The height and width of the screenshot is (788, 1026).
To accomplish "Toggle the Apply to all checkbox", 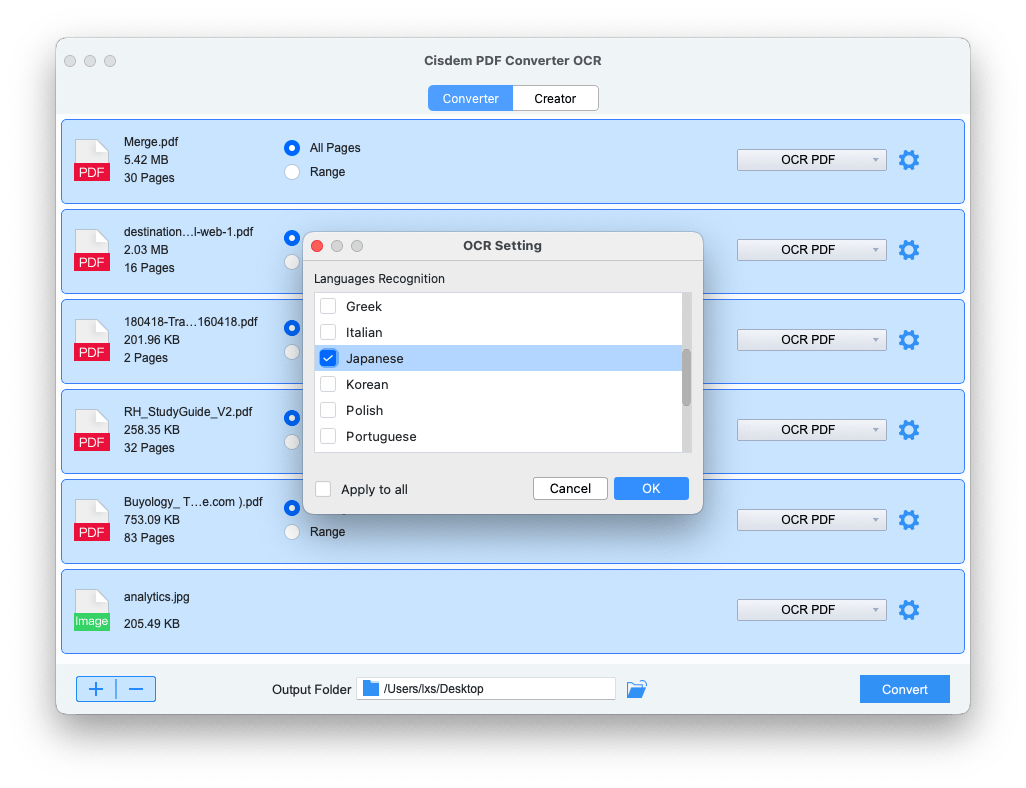I will 323,489.
